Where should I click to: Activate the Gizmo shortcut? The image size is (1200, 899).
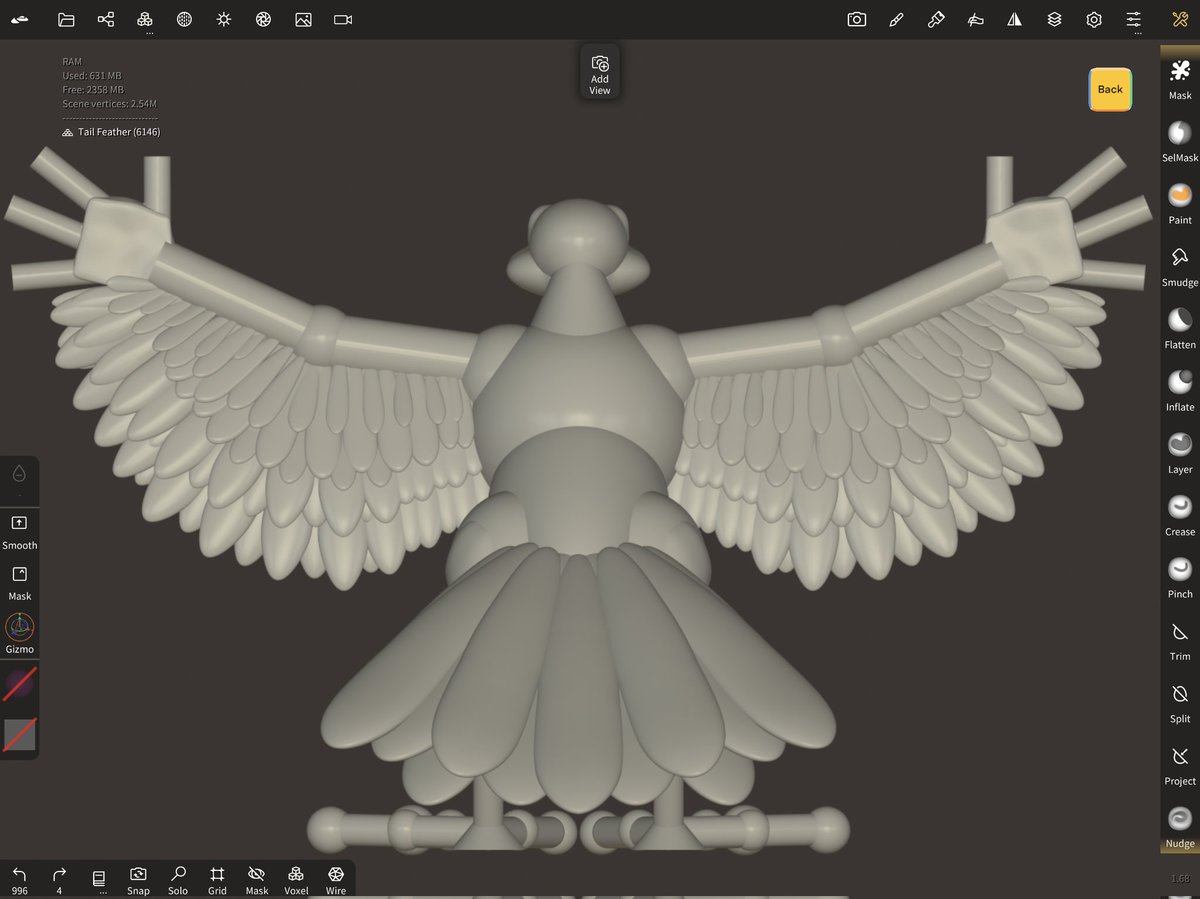click(19, 634)
